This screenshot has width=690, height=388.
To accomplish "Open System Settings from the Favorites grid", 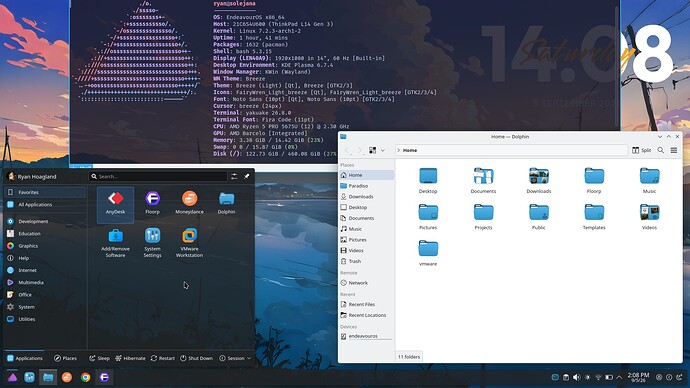I will point(152,243).
